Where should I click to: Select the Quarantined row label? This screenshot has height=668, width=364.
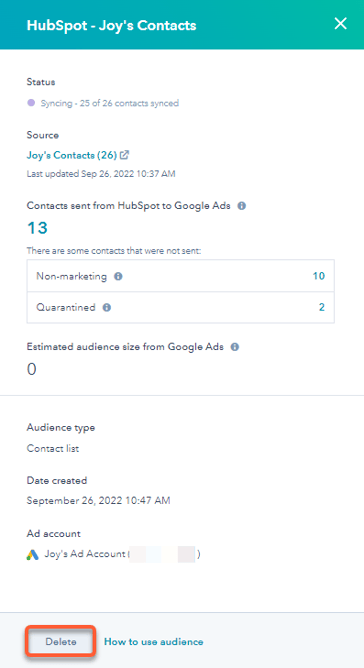pyautogui.click(x=66, y=307)
